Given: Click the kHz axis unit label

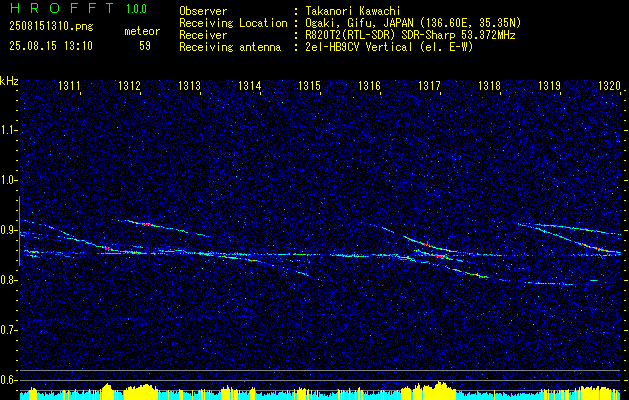Looking at the screenshot, I should point(9,81).
